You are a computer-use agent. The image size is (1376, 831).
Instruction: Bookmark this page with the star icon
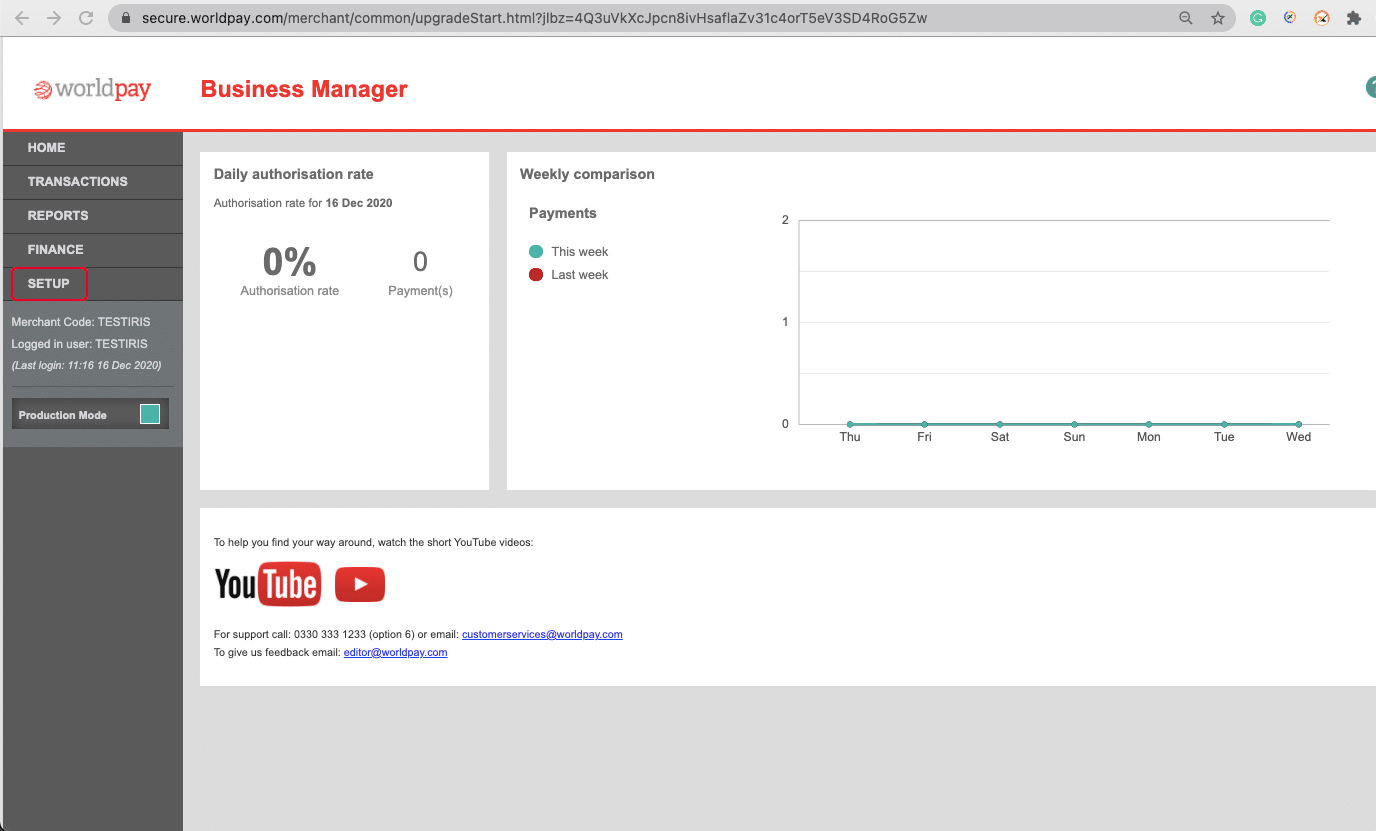[x=1217, y=18]
